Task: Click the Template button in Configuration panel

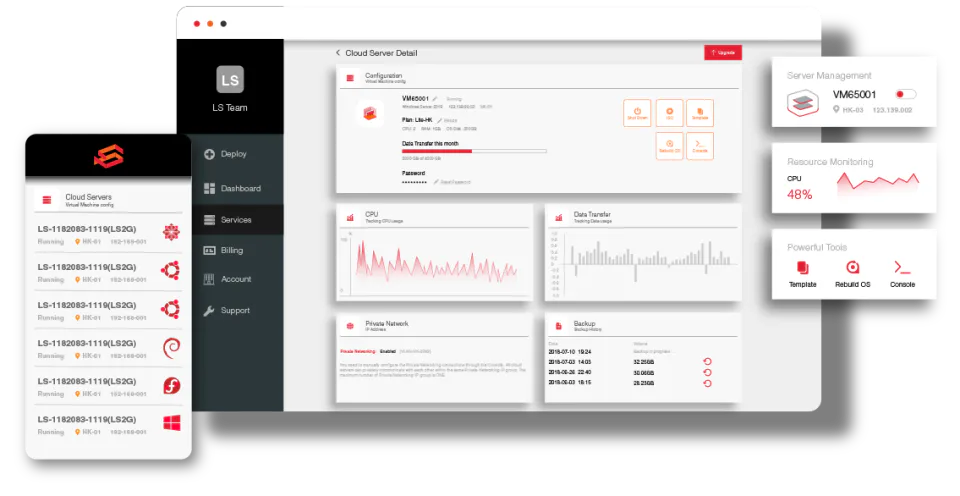Action: click(700, 113)
